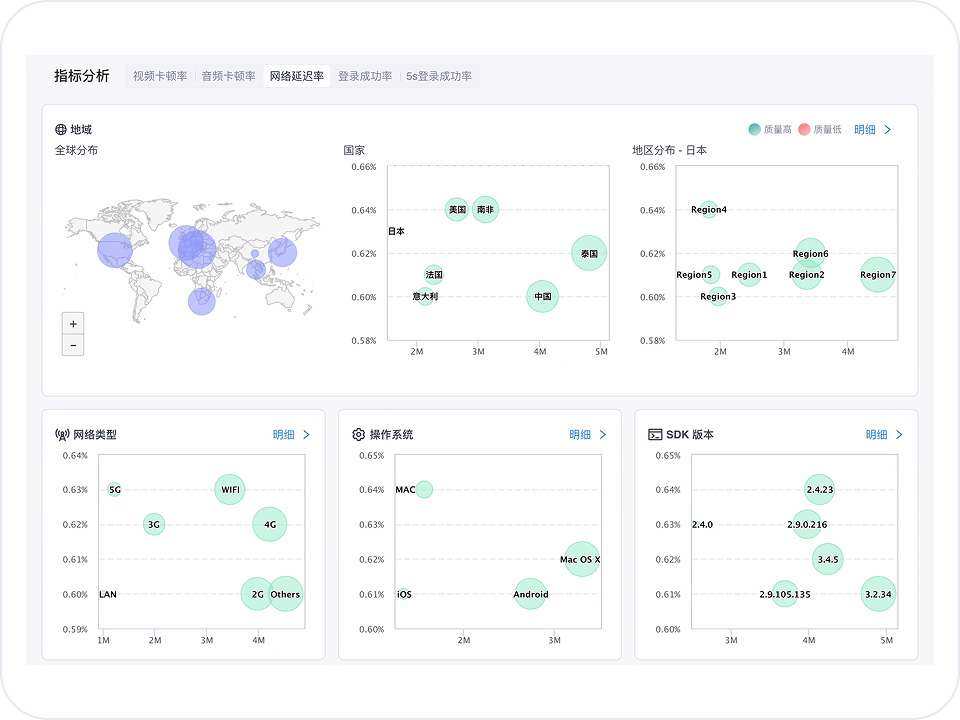Switch to the 音频卡顿率 tab
Viewport: 960px width, 720px height.
(228, 76)
